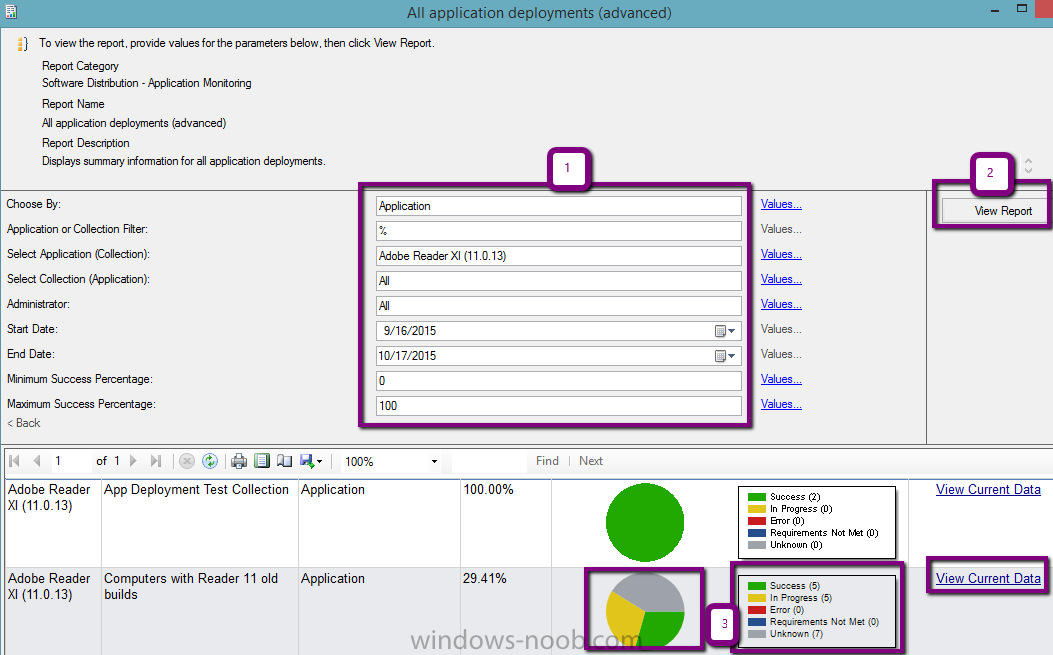The width and height of the screenshot is (1053, 655).
Task: Click the all-green 100% success pie chart
Action: [x=645, y=522]
